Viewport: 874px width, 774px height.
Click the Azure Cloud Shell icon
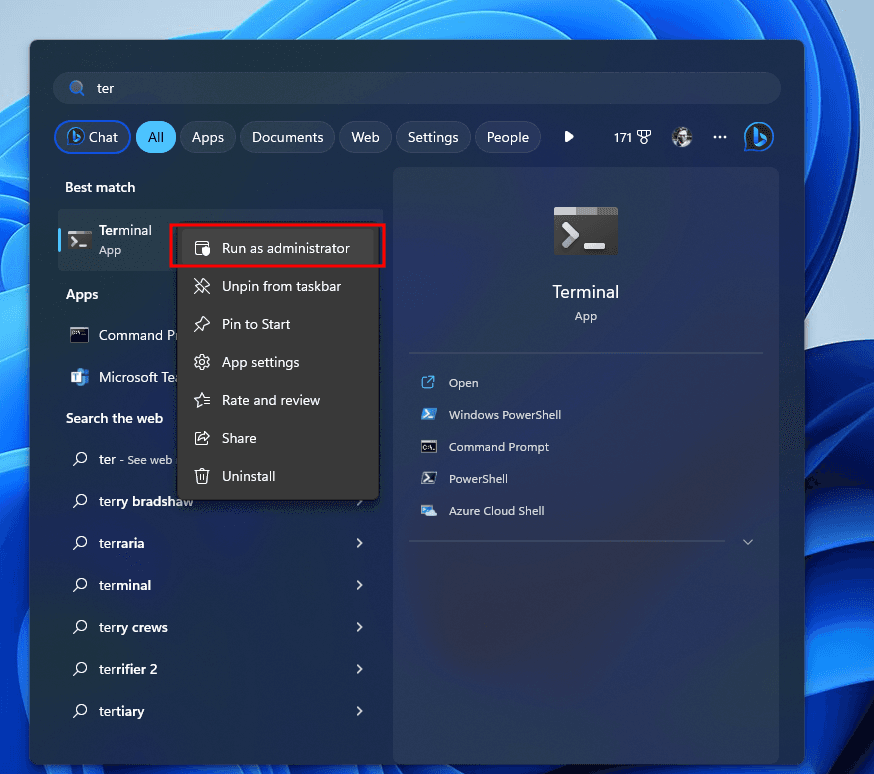429,510
